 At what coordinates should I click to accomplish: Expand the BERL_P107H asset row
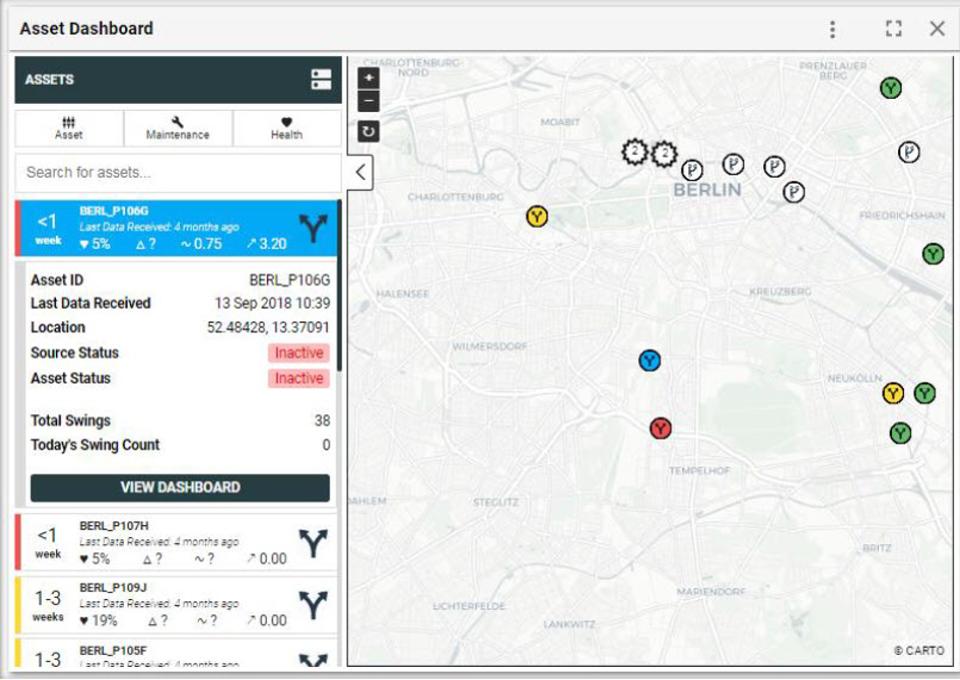click(178, 541)
